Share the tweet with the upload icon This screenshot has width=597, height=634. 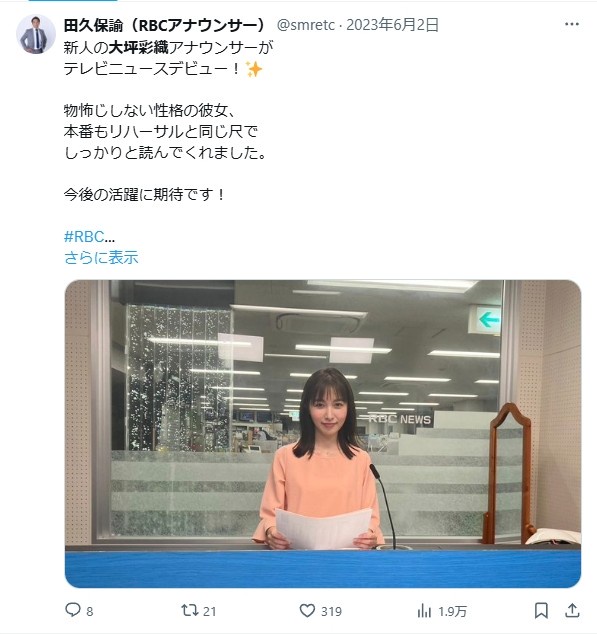pyautogui.click(x=572, y=610)
